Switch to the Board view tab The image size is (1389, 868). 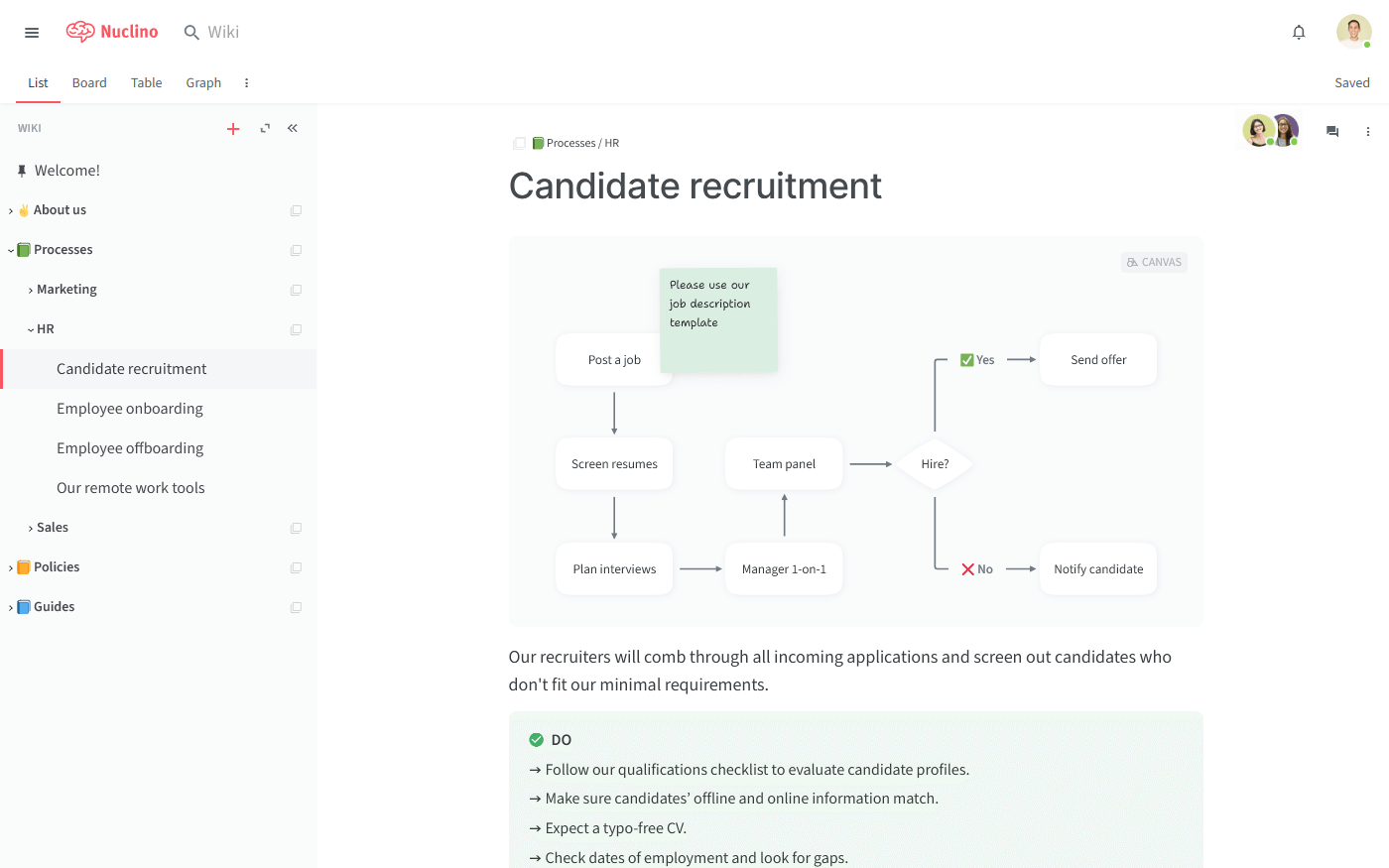pos(89,82)
